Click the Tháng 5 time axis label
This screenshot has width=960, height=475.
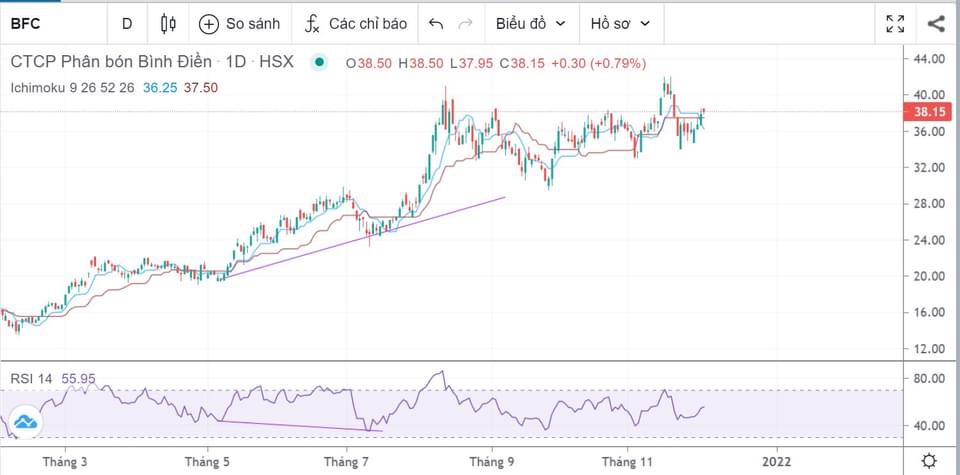208,460
